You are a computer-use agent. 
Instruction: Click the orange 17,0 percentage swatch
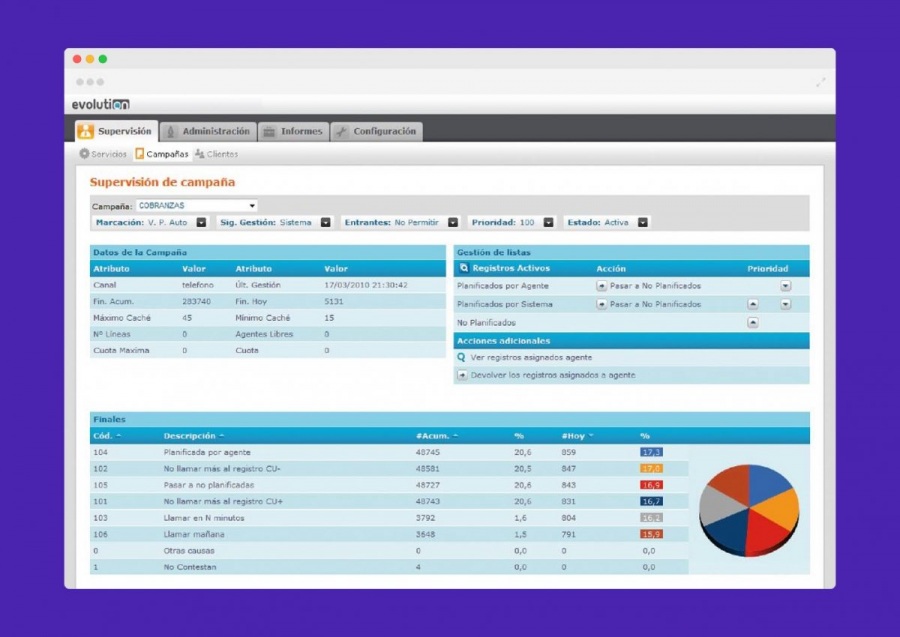click(651, 468)
